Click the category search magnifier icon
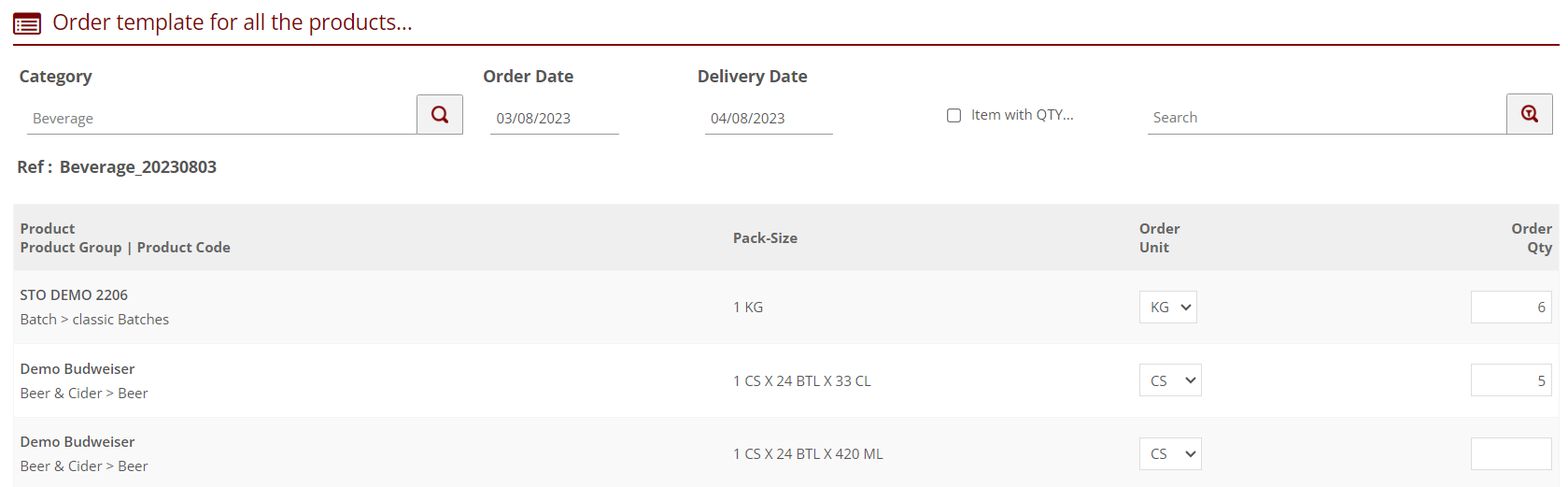The image size is (1568, 487). pos(440,115)
